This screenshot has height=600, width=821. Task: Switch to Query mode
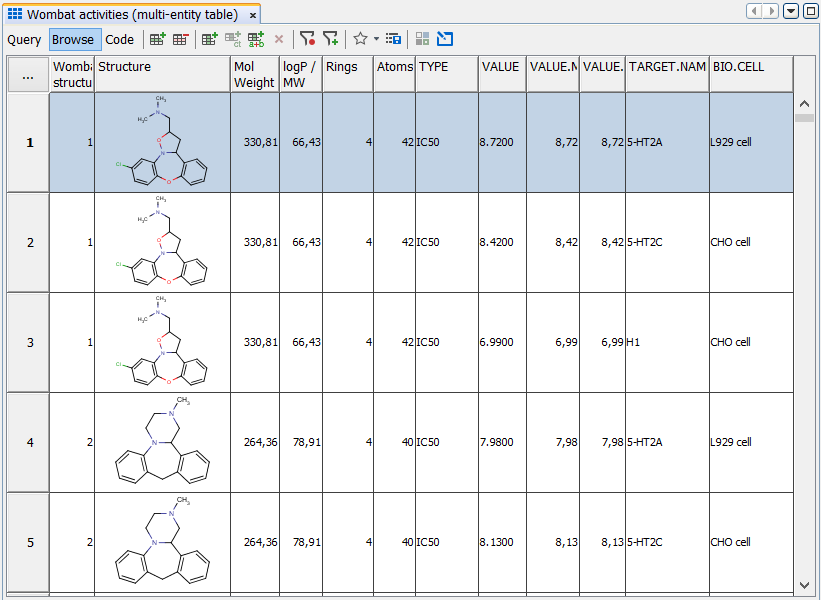24,40
